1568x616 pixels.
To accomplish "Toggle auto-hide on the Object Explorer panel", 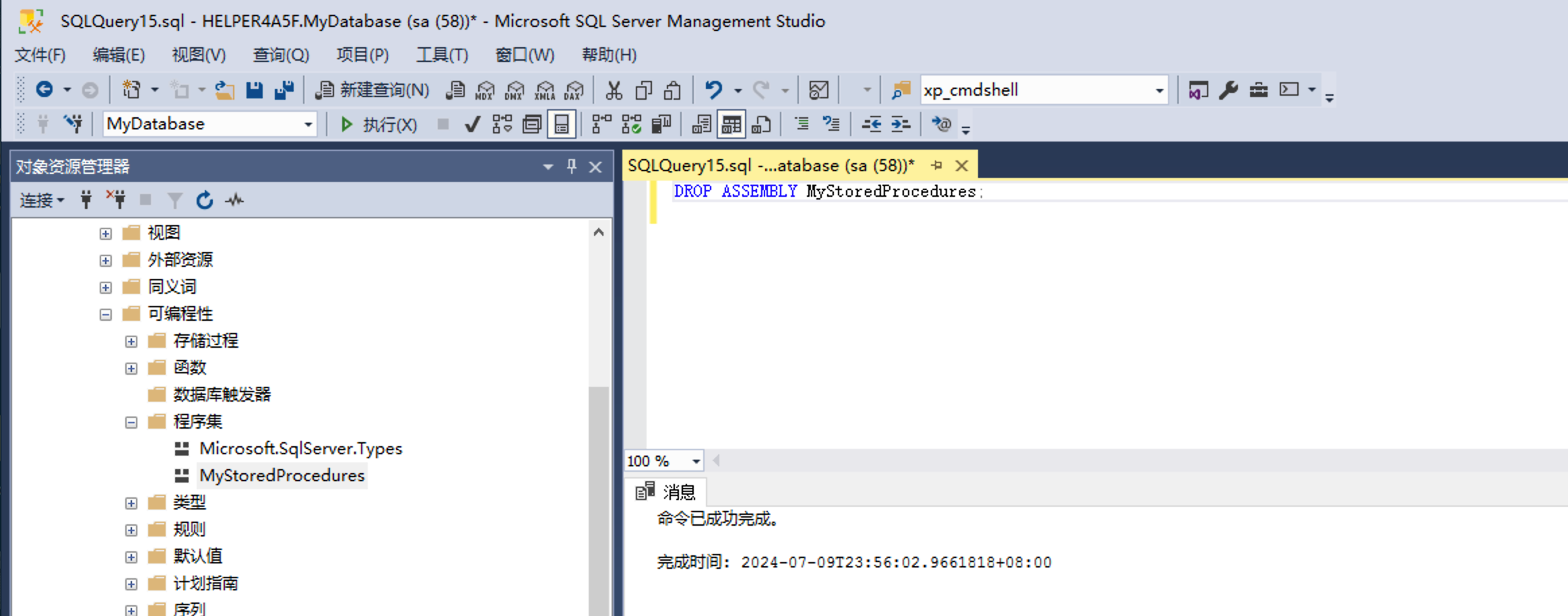I will (572, 166).
